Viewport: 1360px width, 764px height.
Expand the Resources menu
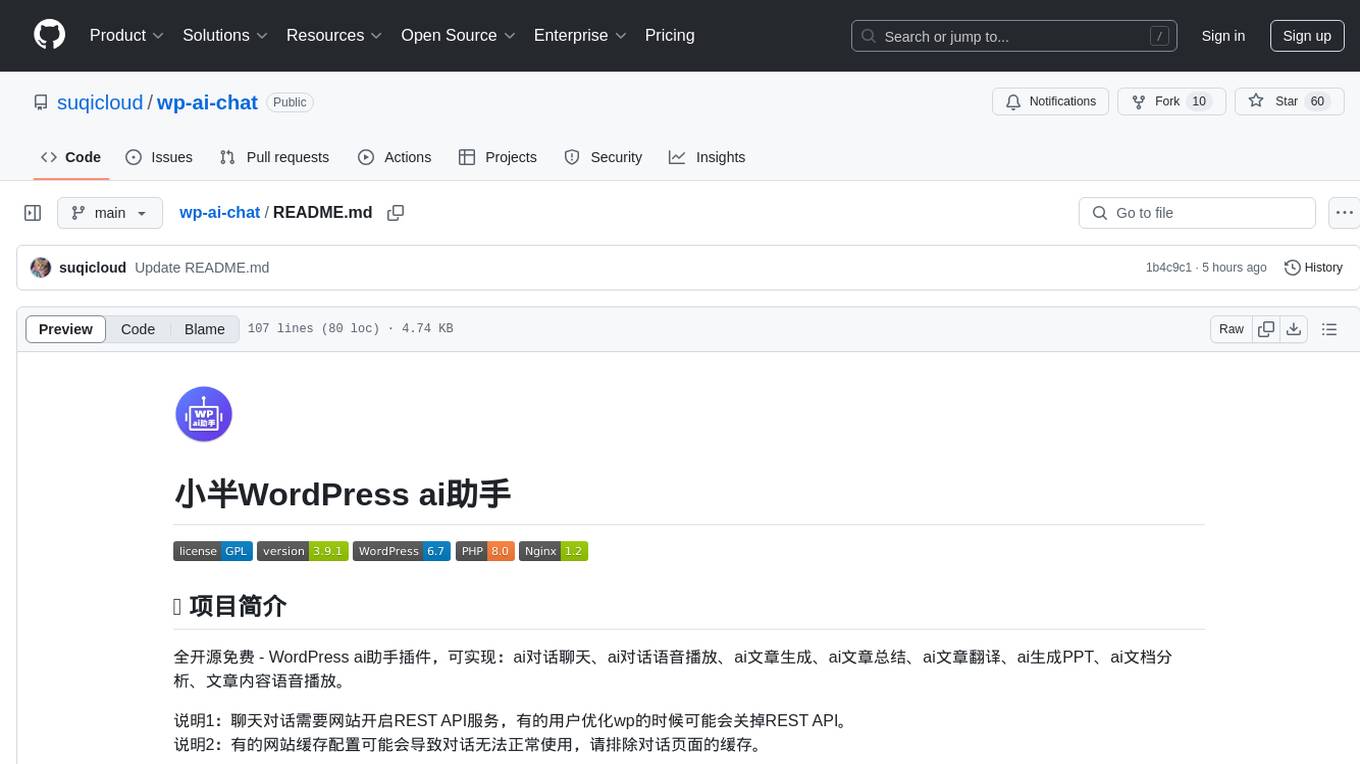[x=334, y=35]
